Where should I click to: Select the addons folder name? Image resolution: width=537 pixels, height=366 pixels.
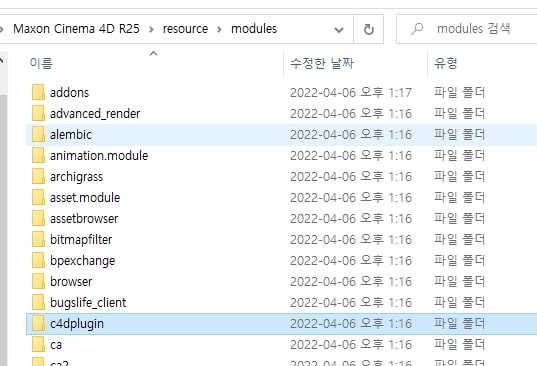point(70,93)
